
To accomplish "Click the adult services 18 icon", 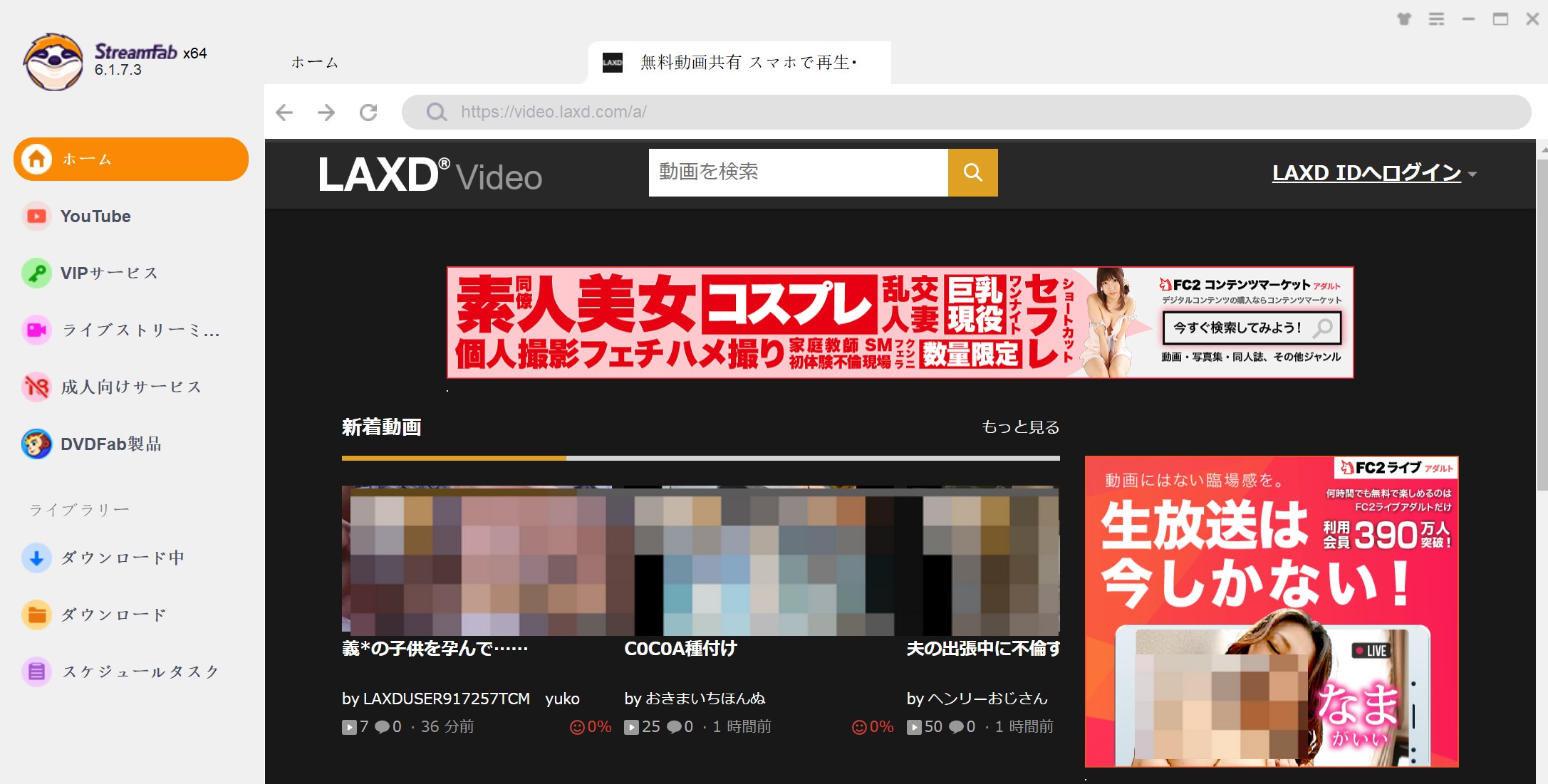I will [36, 387].
